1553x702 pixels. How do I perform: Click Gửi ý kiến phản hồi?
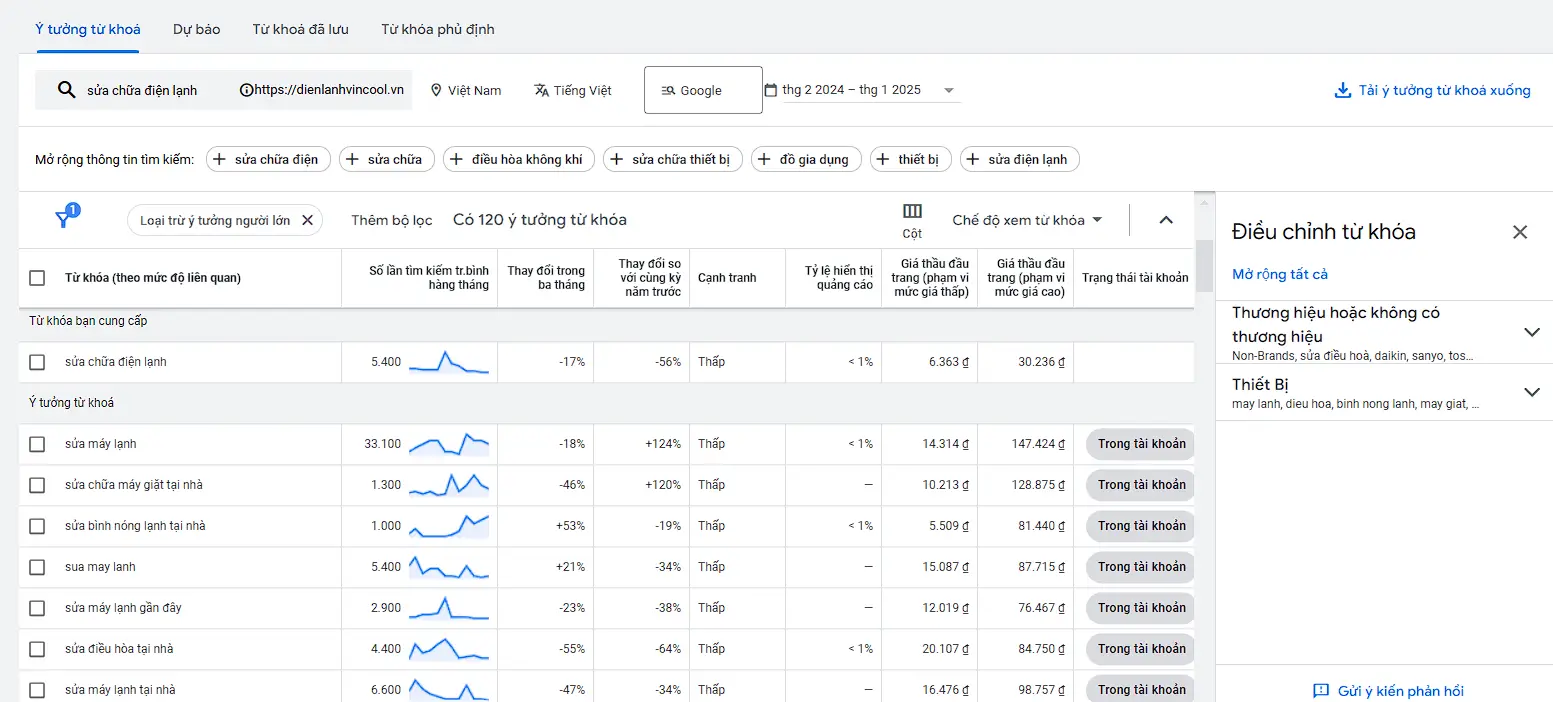point(1400,691)
